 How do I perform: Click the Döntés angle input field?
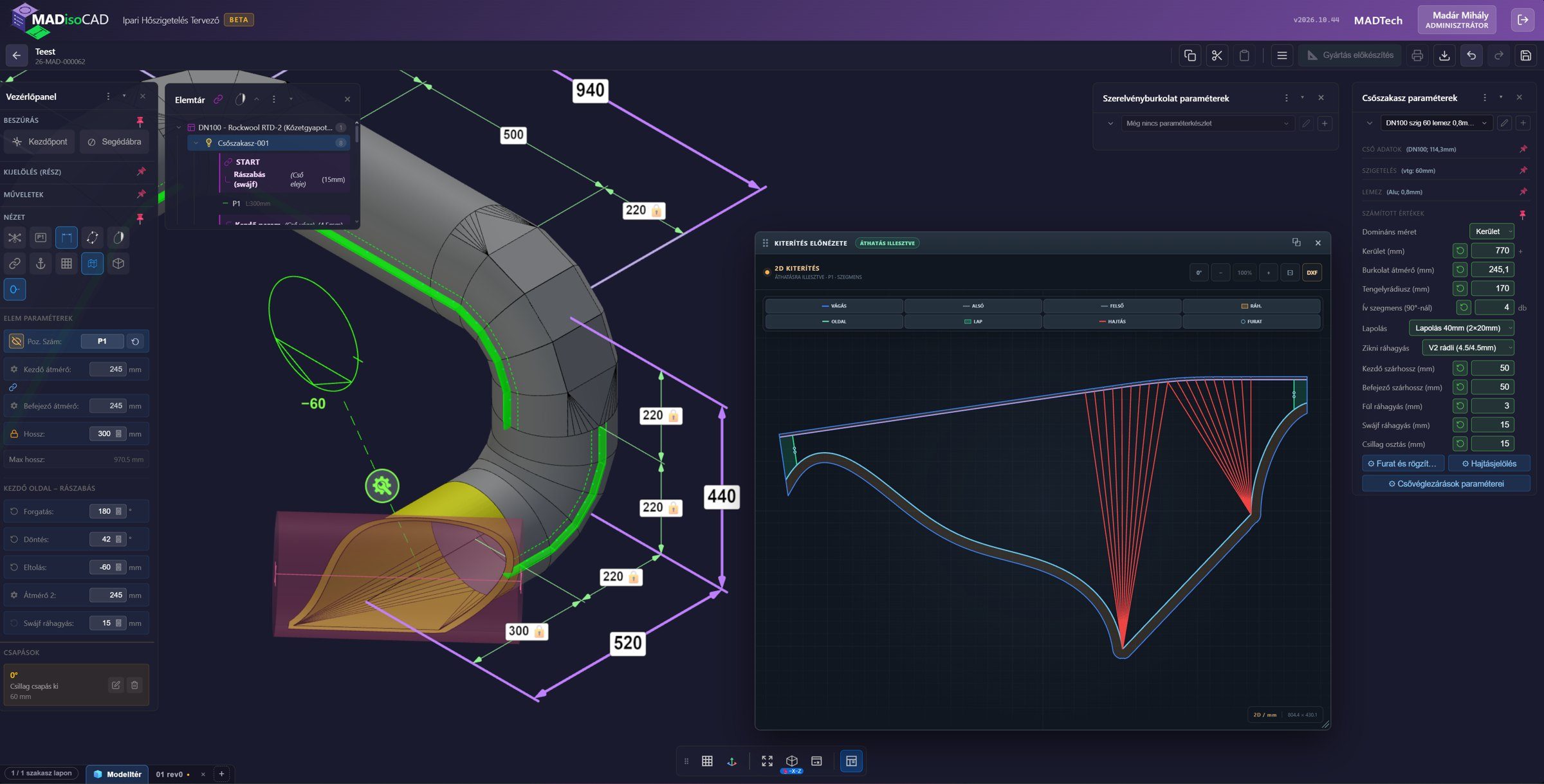coord(107,539)
